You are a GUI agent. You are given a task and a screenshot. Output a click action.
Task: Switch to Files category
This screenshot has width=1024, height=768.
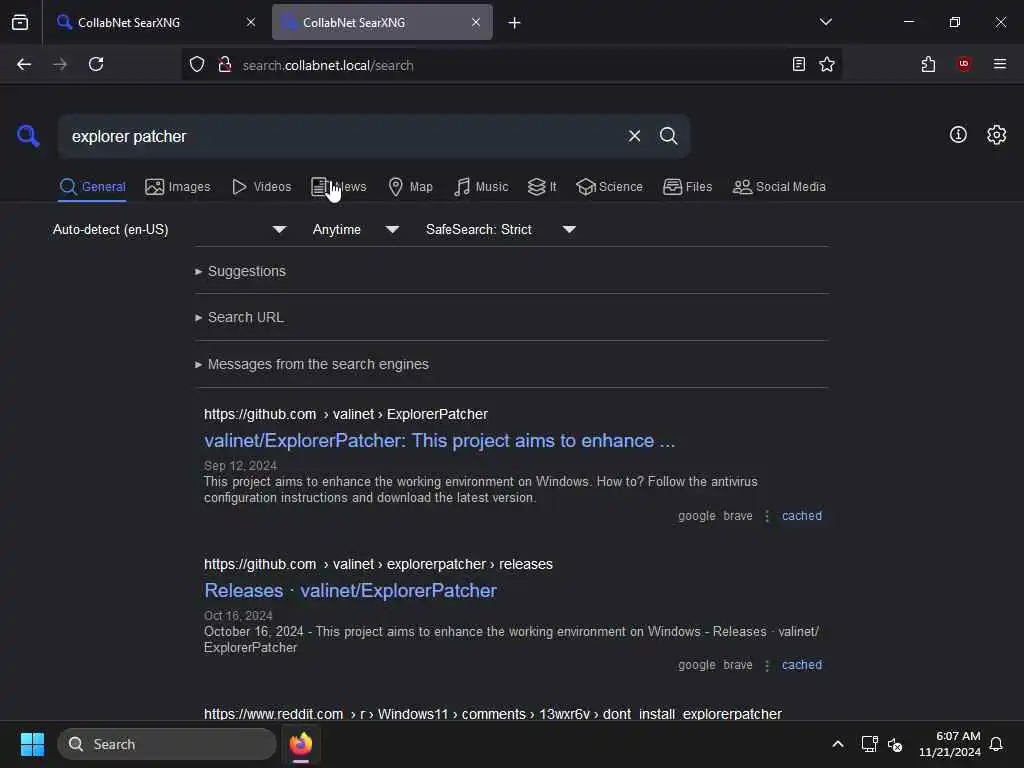click(687, 187)
